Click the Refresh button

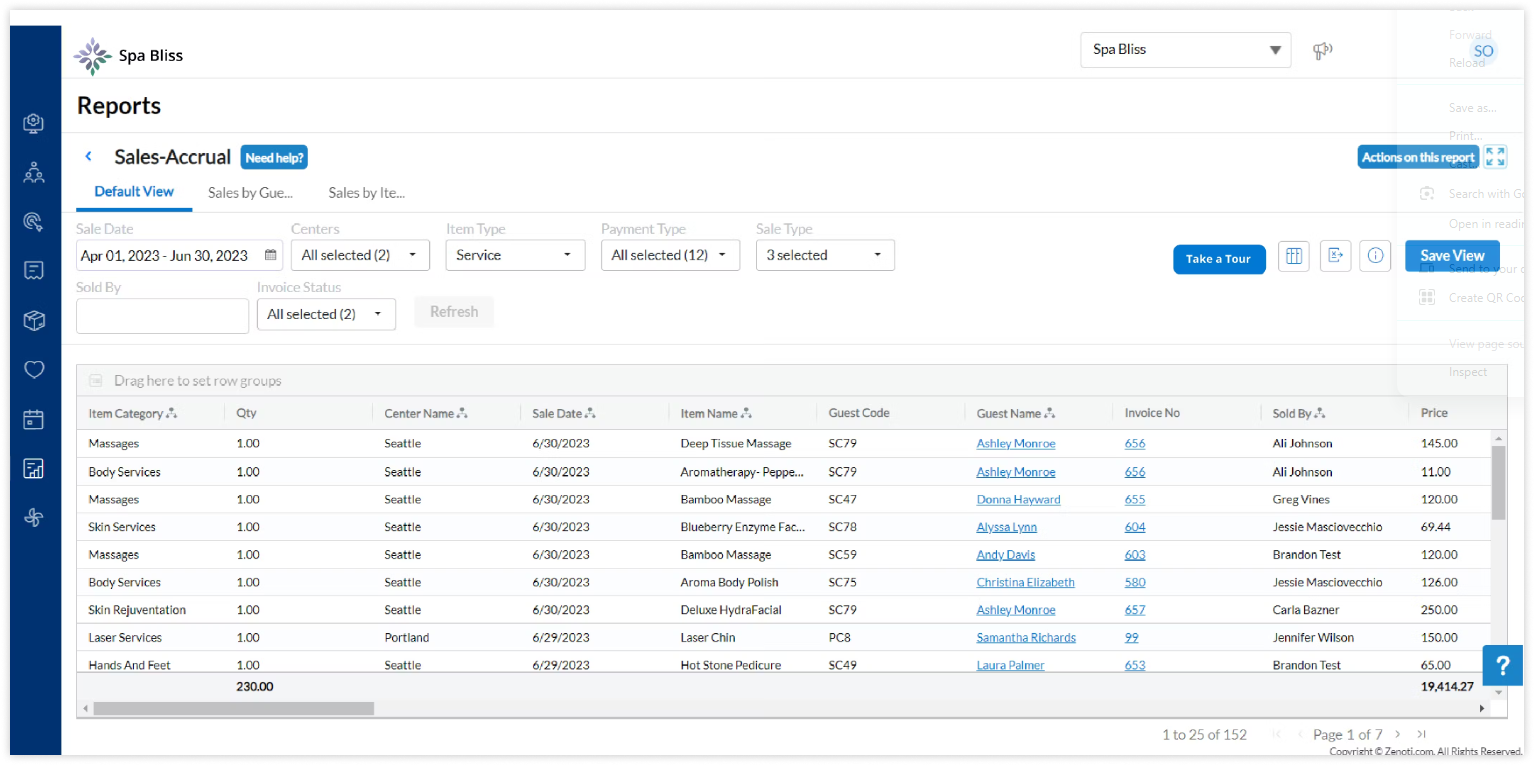pyautogui.click(x=454, y=312)
